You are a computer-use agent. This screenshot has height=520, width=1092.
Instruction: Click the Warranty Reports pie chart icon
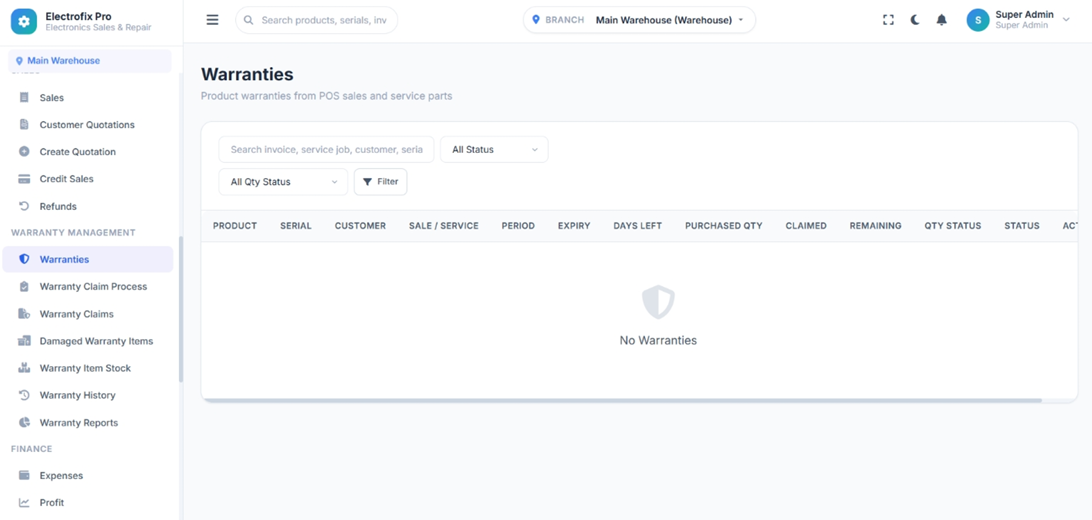pos(24,423)
